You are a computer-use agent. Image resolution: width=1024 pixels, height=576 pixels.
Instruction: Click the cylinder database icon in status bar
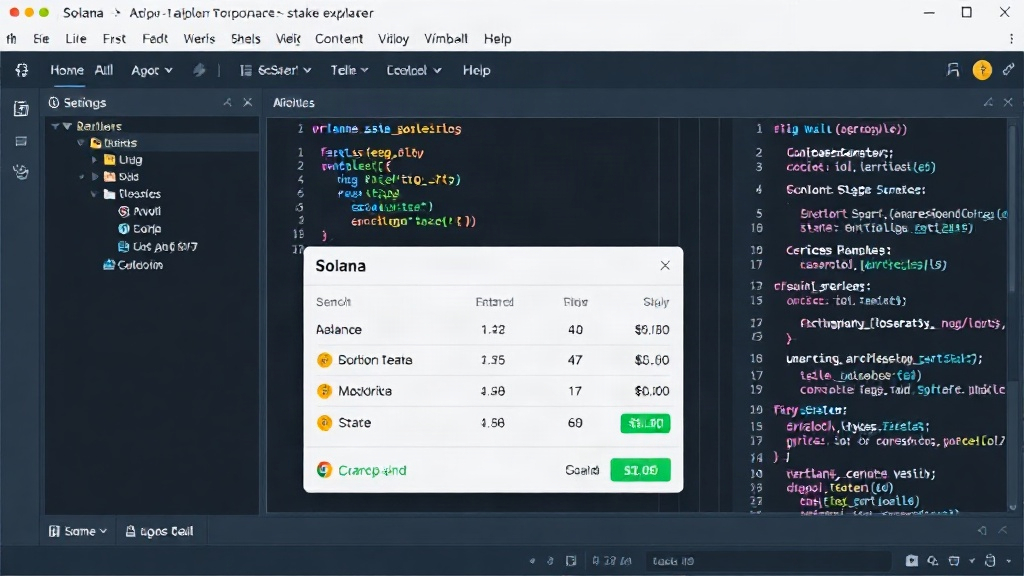991,561
